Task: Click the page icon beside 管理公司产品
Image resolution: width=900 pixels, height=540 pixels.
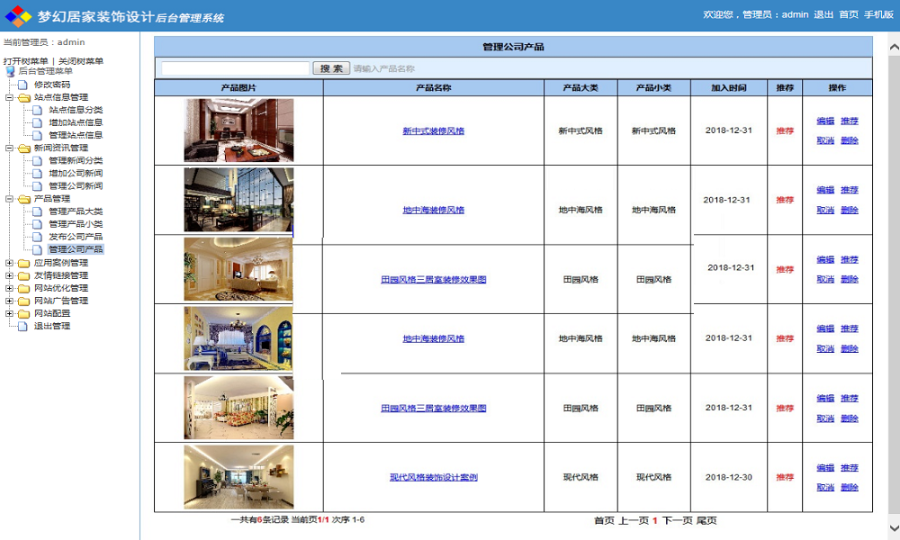Action: 37,249
